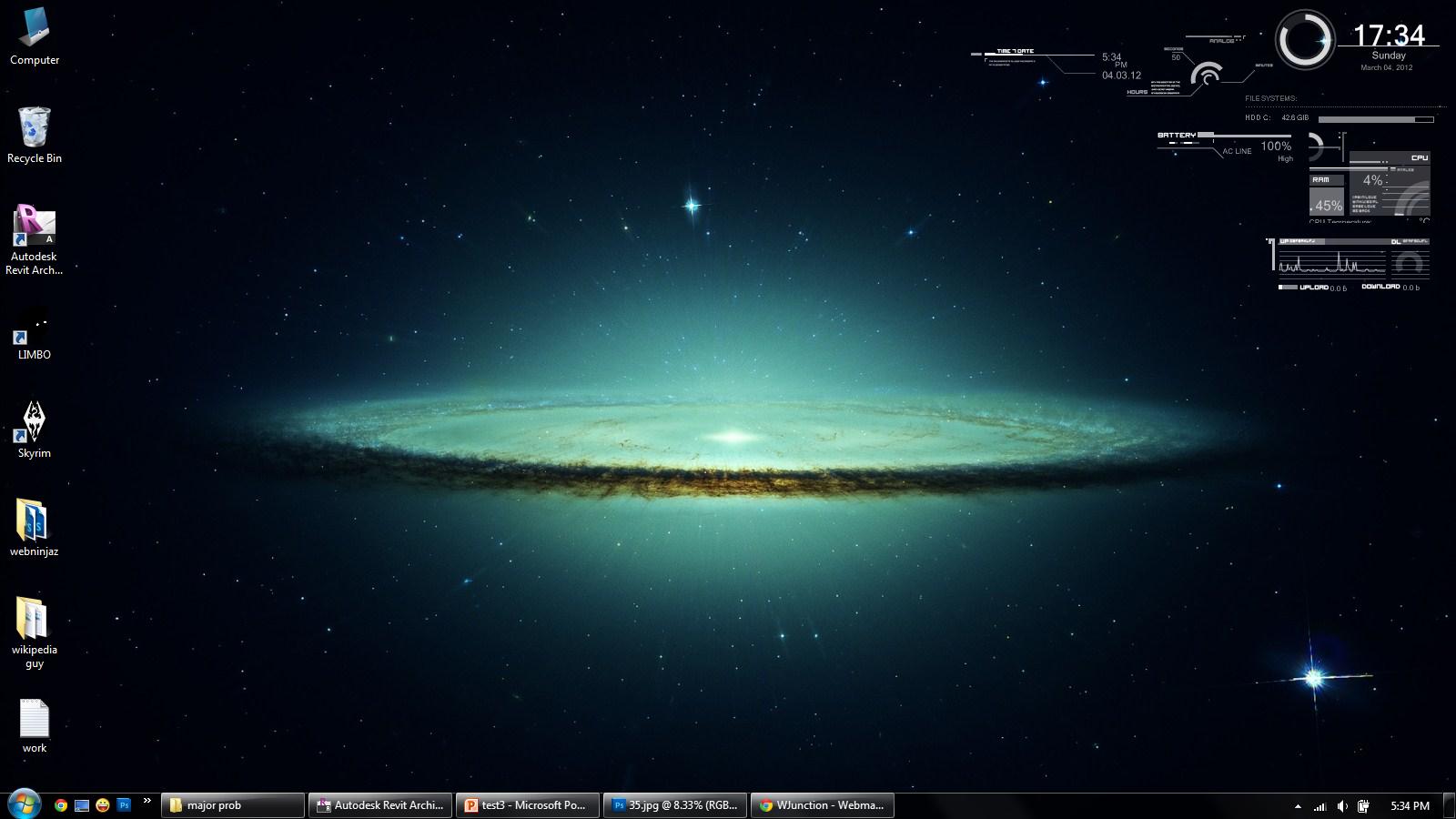Switch to test3 Microsoft PowerPoint window

(x=528, y=805)
